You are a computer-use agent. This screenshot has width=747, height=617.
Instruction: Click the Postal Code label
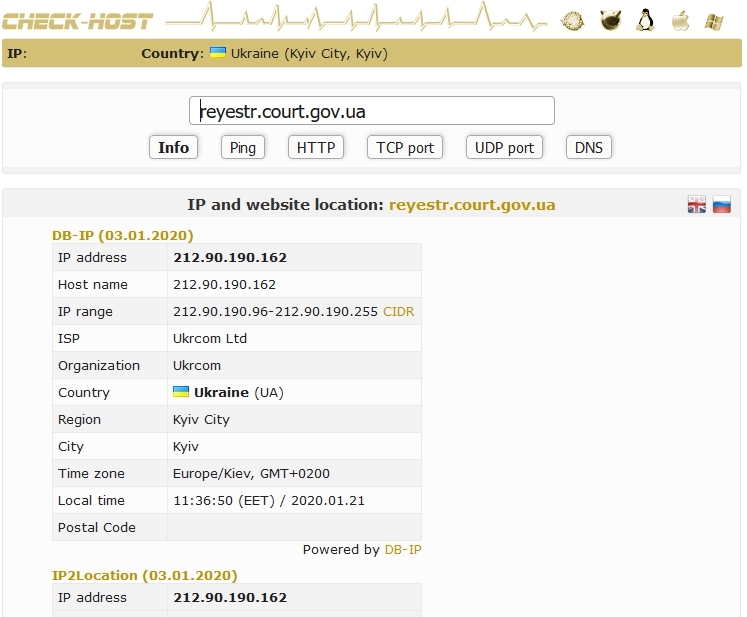pyautogui.click(x=97, y=528)
